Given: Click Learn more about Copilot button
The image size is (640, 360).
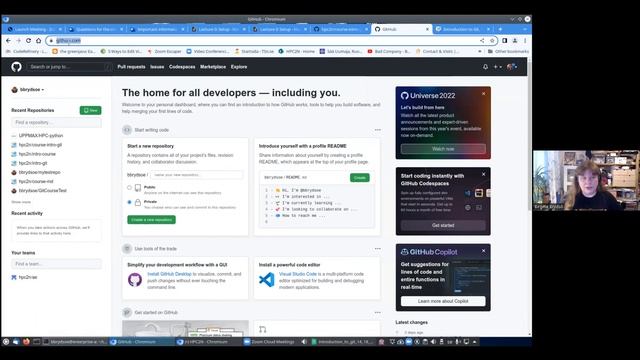Looking at the screenshot, I should click(x=443, y=301).
